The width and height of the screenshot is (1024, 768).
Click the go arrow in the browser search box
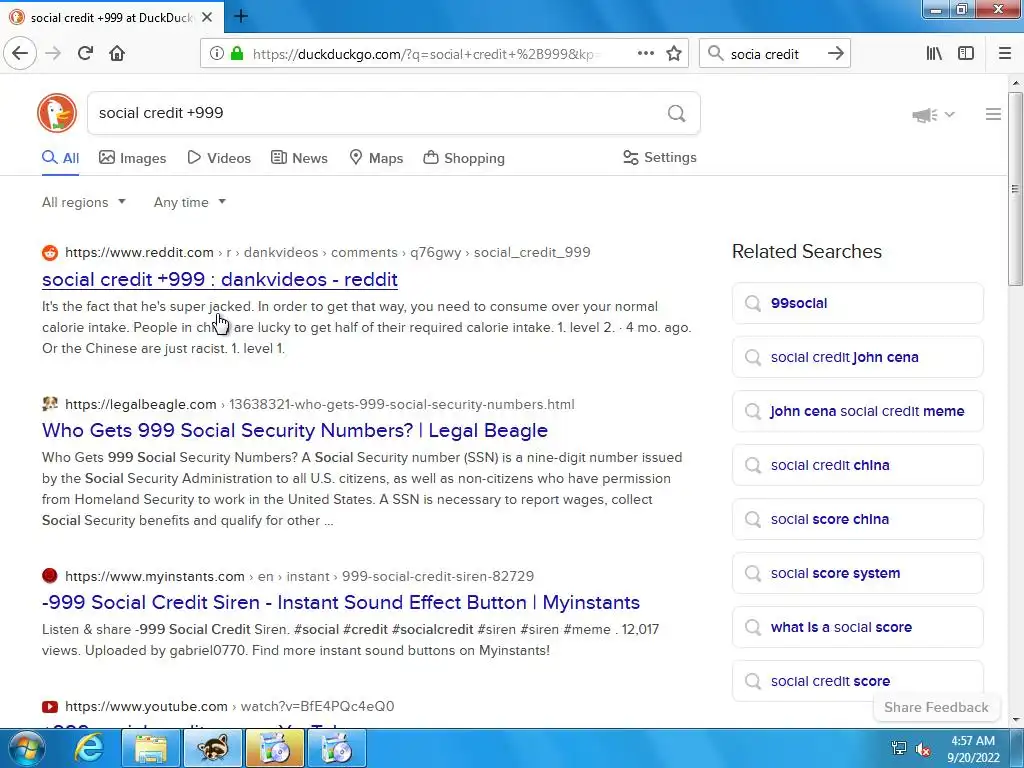(x=835, y=54)
